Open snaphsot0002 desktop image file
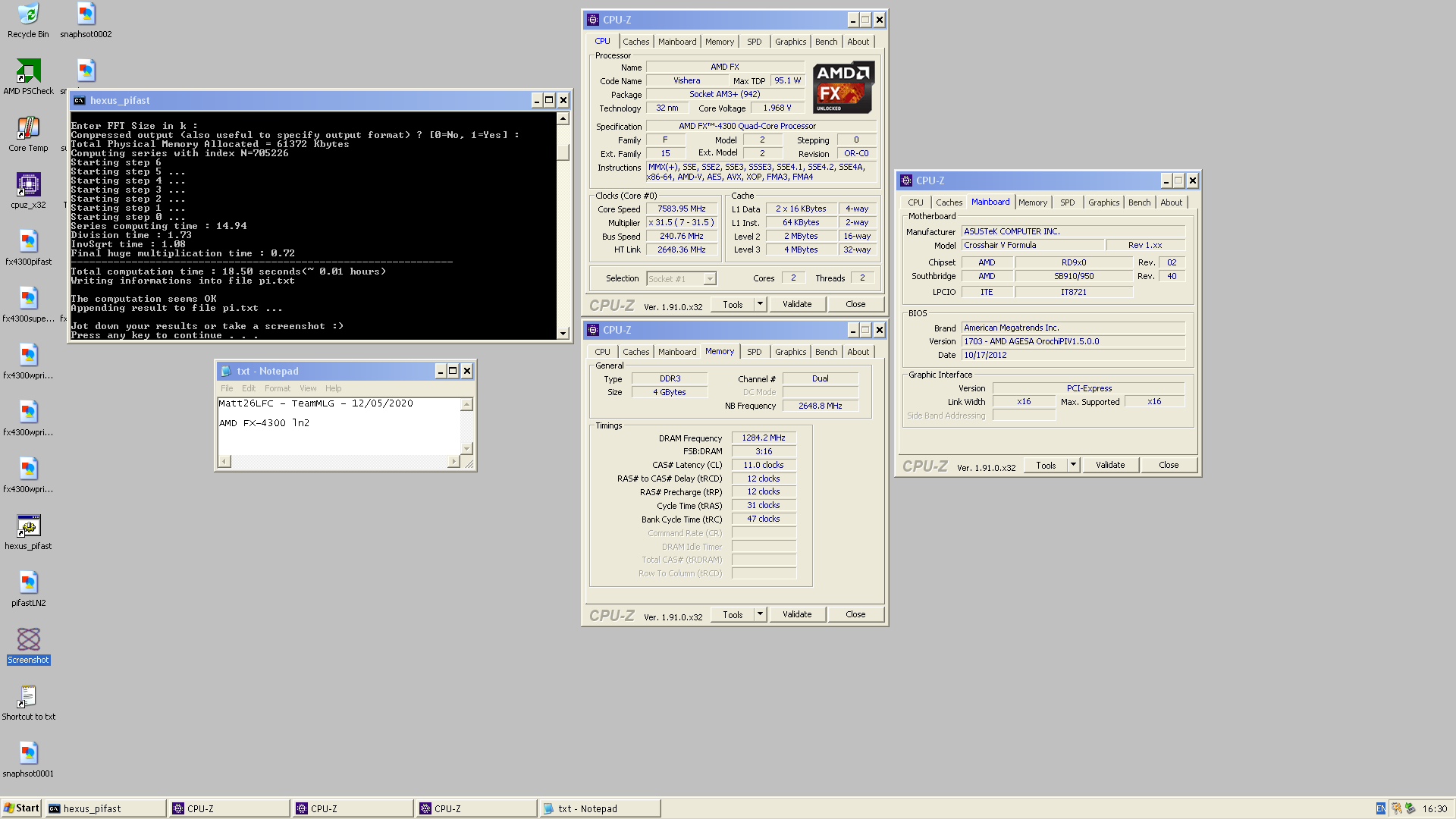 (x=86, y=20)
